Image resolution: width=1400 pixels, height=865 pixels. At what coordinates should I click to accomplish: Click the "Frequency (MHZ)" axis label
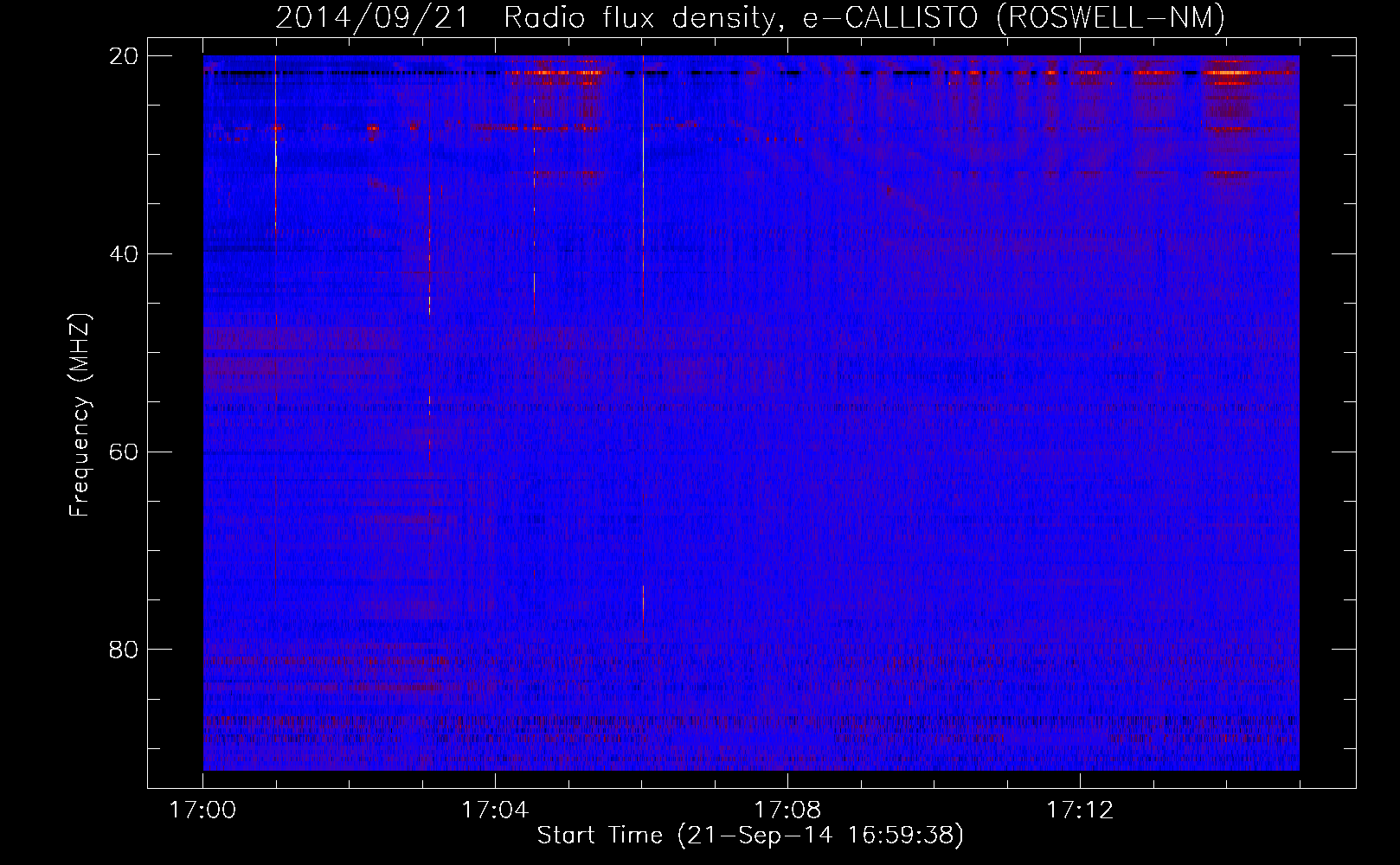pos(80,414)
